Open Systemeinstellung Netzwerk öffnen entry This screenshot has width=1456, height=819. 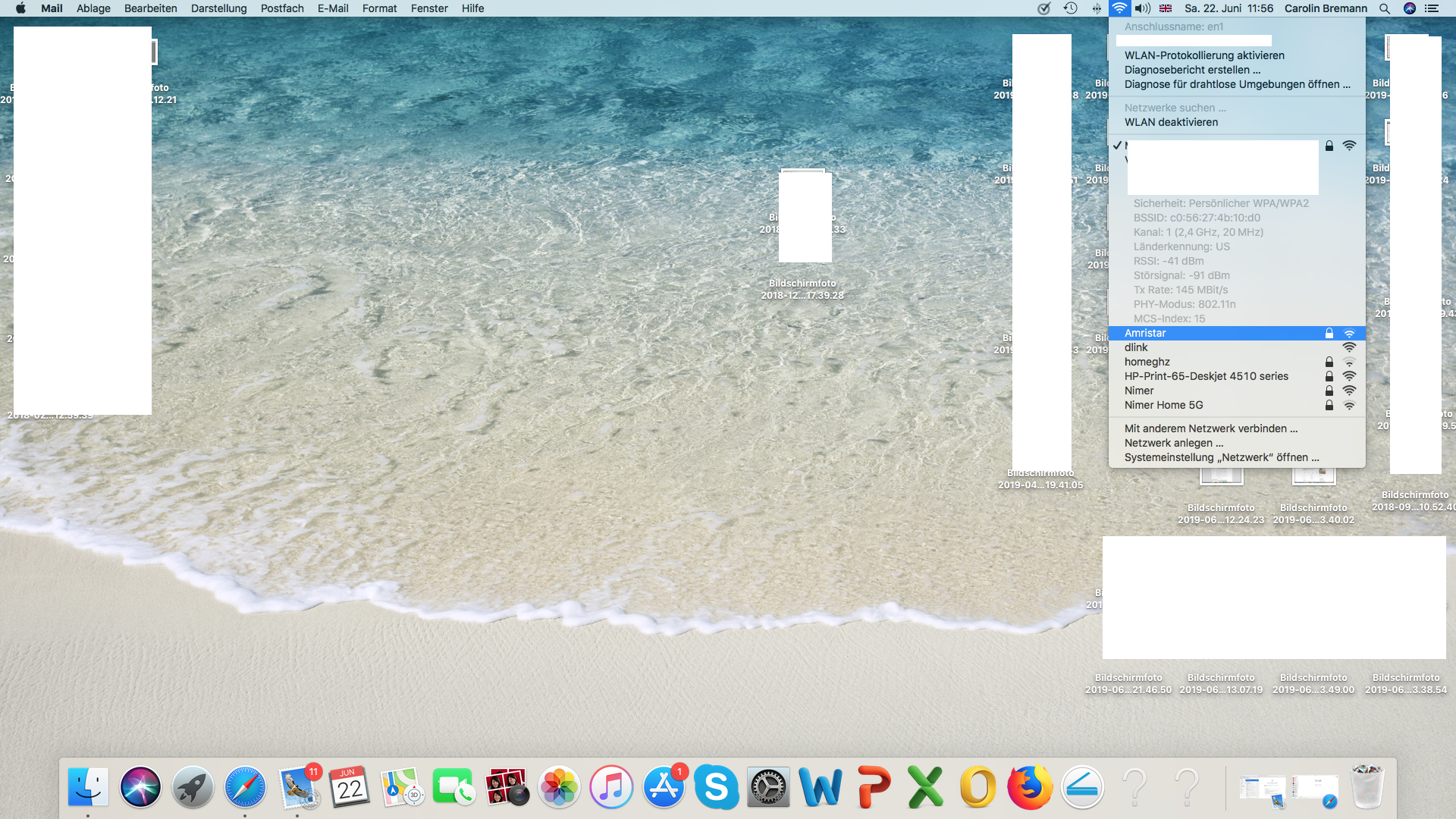tap(1221, 457)
